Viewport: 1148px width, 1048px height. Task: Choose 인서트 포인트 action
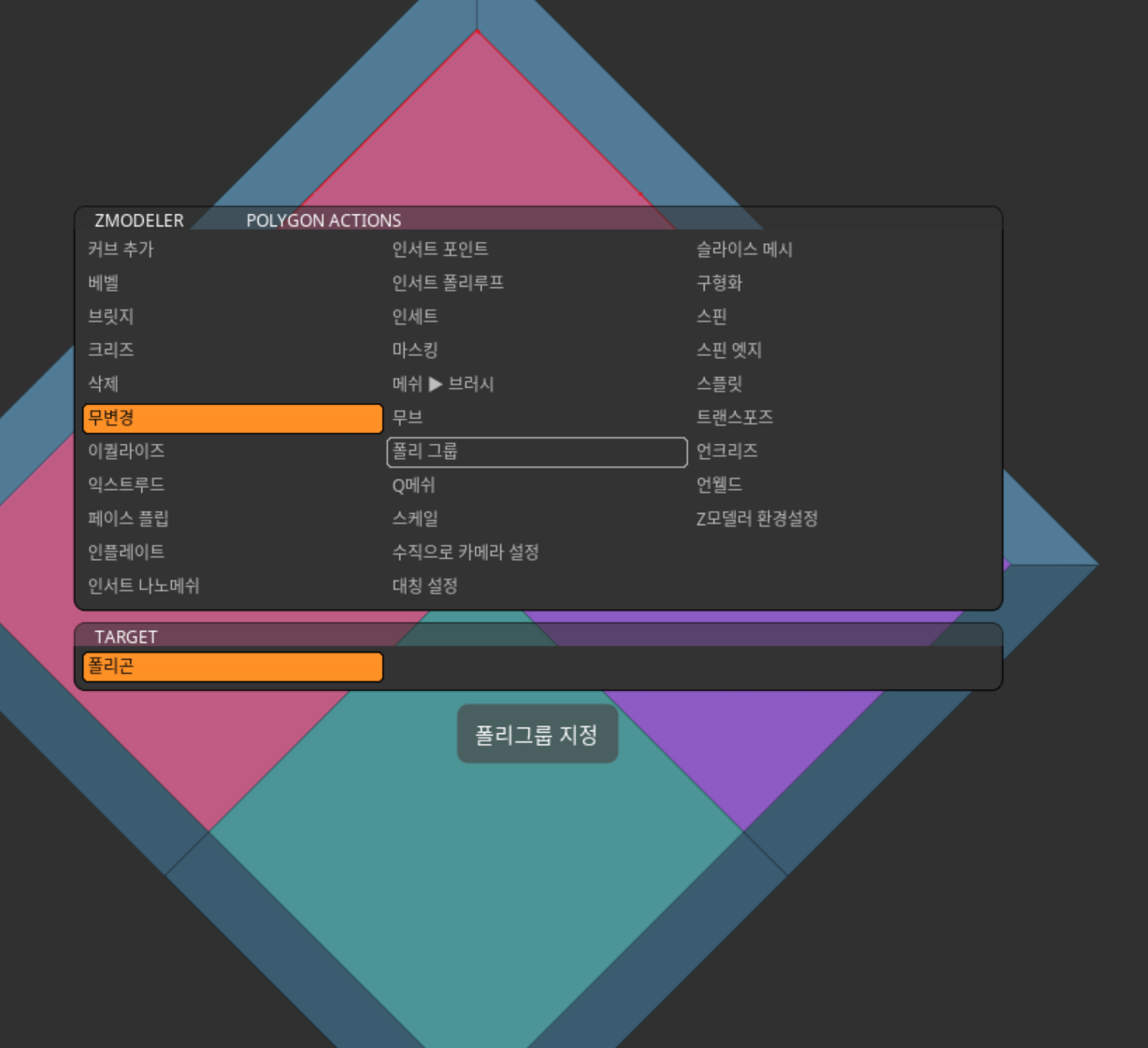(538, 250)
